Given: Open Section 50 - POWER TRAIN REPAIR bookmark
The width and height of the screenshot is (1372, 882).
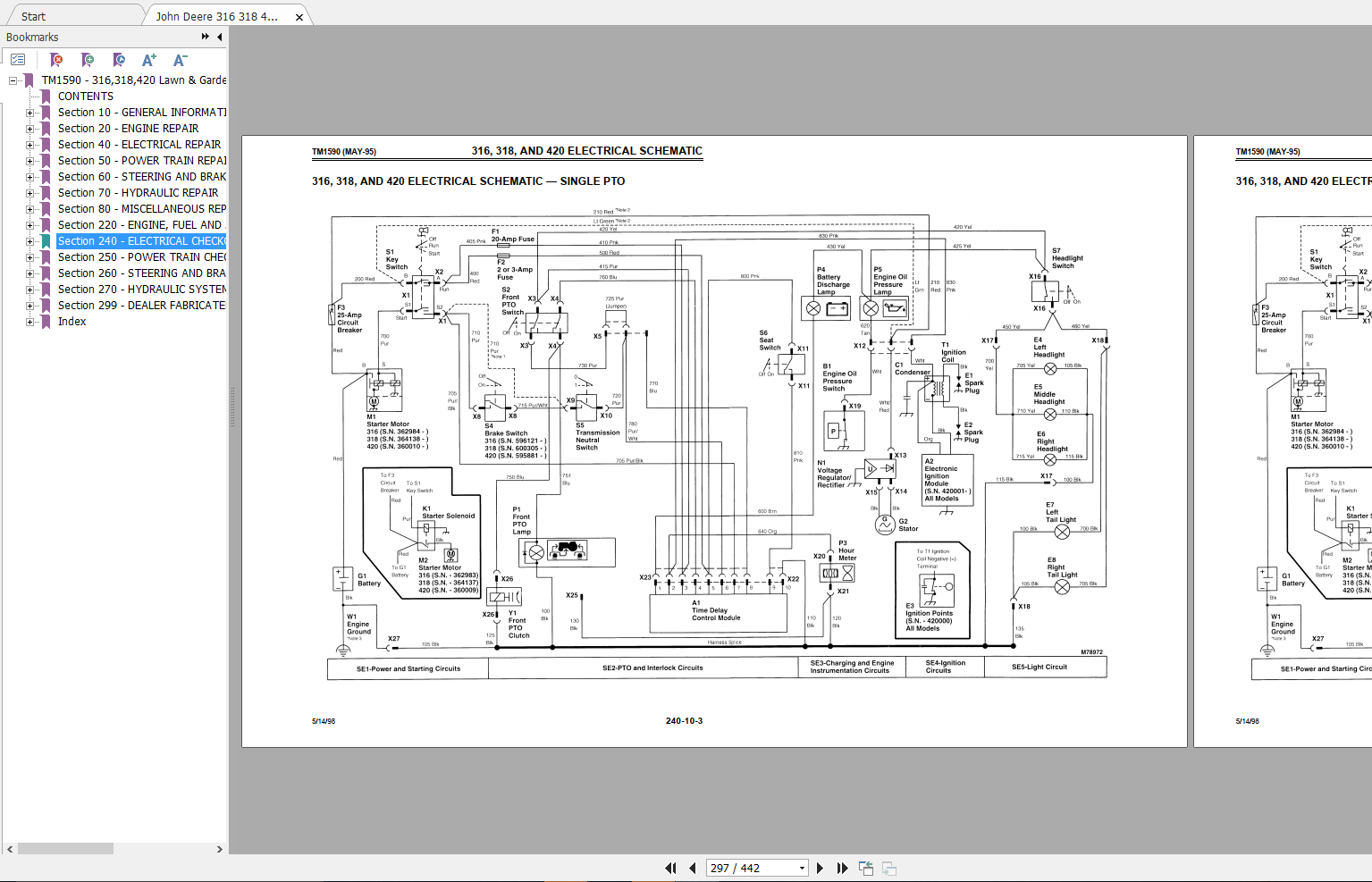Looking at the screenshot, I should click(142, 161).
